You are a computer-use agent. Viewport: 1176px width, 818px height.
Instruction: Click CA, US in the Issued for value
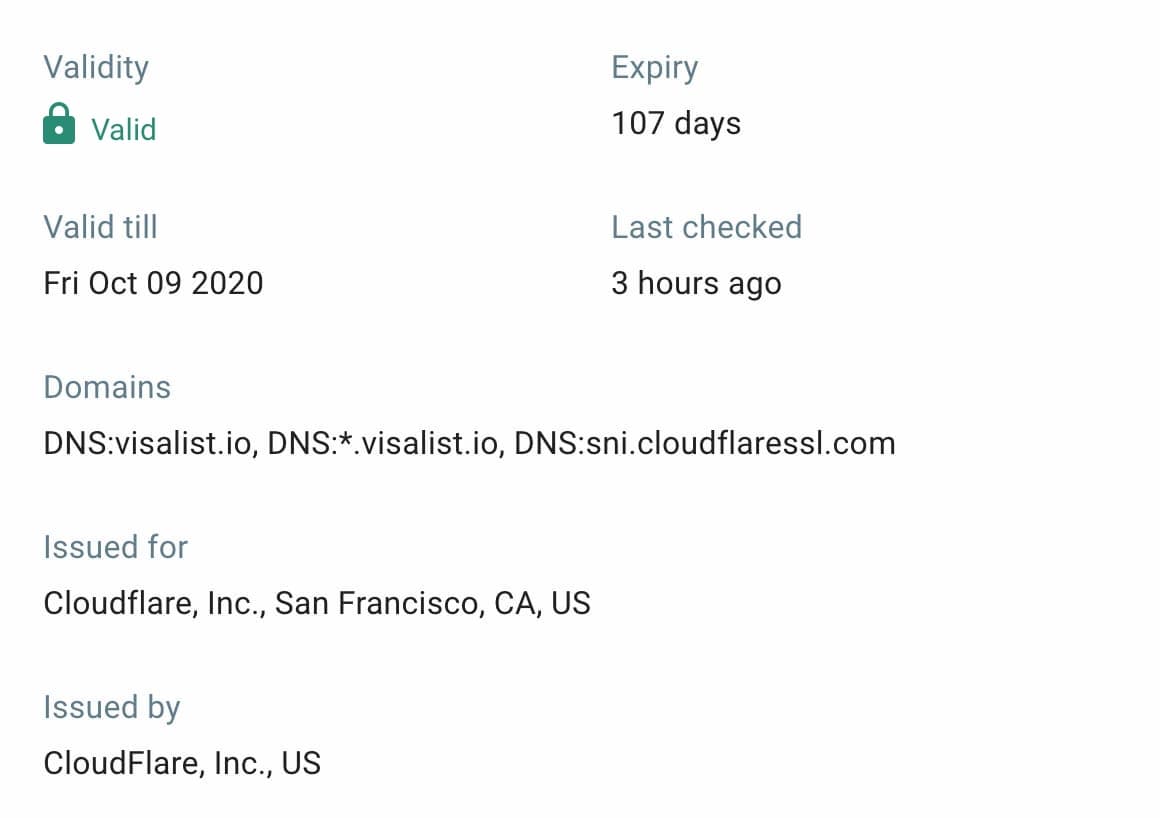[542, 604]
